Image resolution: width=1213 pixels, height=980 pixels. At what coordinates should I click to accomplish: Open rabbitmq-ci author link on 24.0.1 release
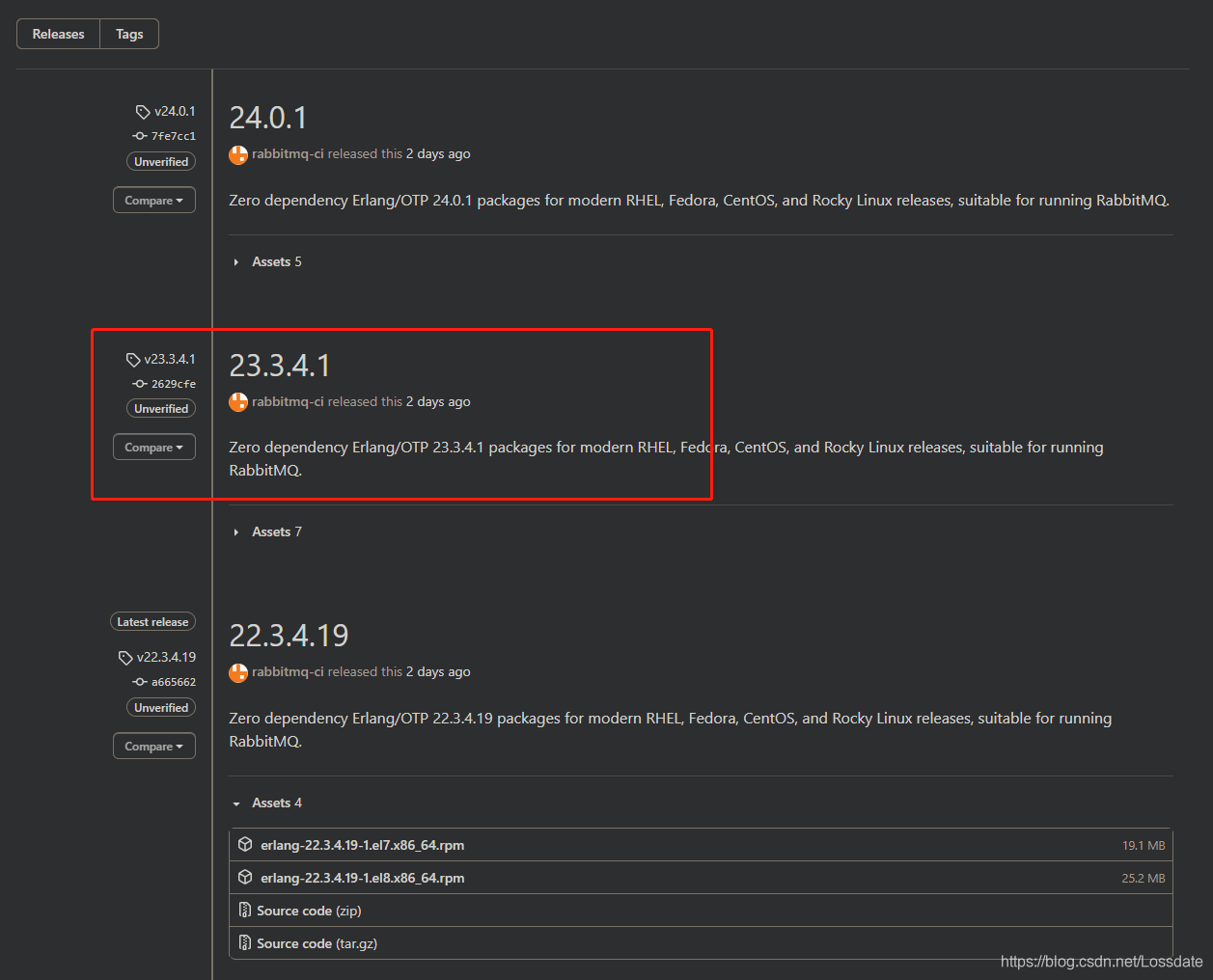pos(288,153)
